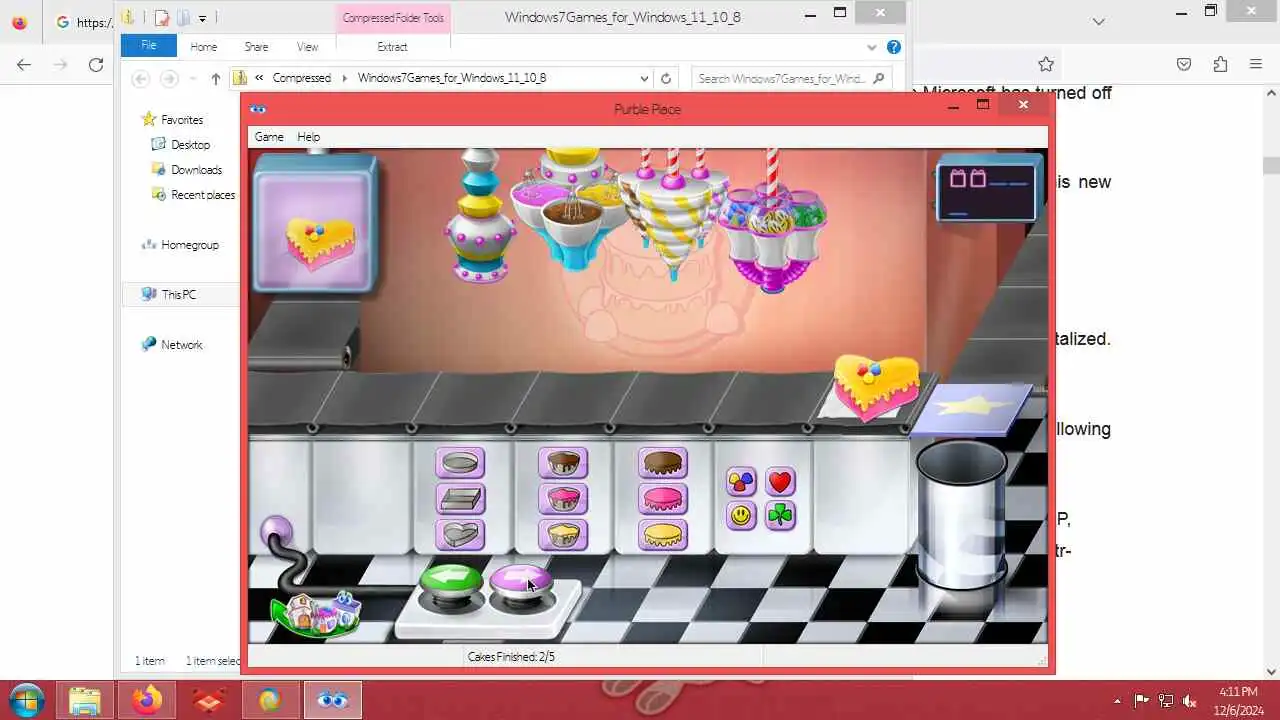The image size is (1280, 720).
Task: Go back in the Firefox browser
Action: (x=24, y=64)
